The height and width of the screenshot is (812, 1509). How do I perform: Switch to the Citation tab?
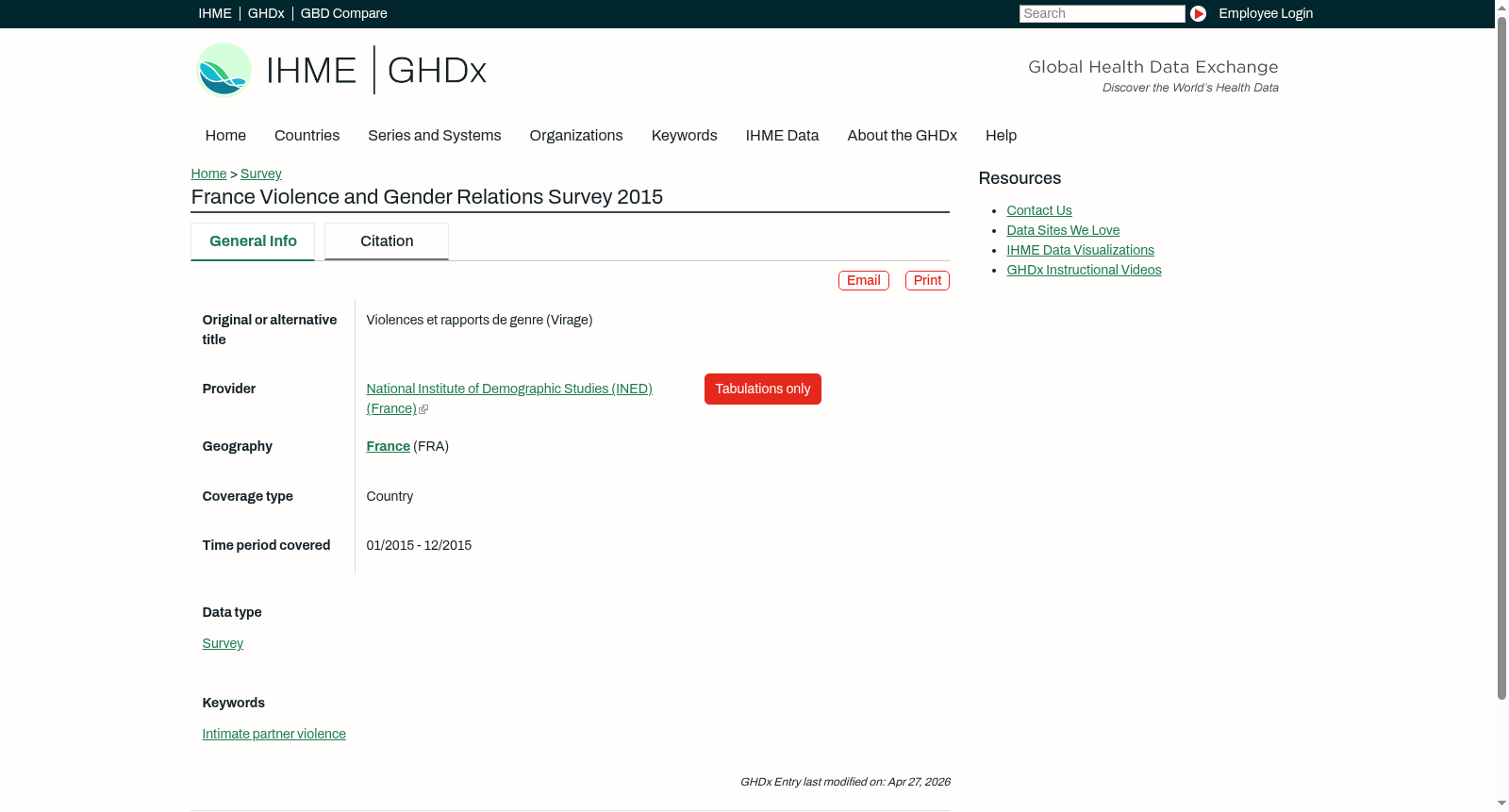pos(387,241)
